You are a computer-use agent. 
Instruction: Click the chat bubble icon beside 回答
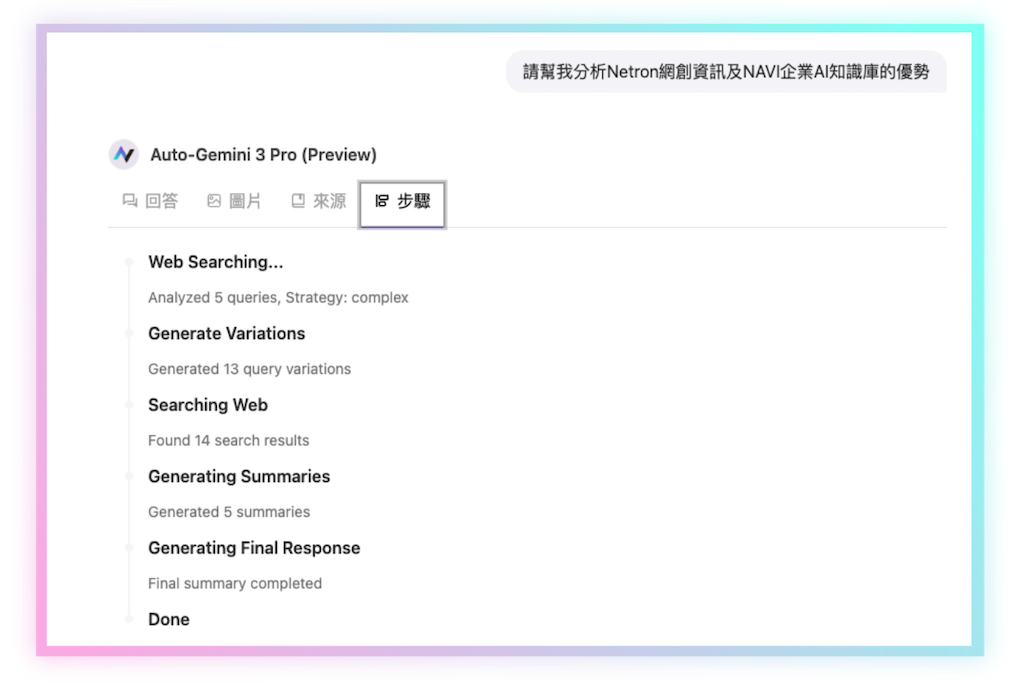(129, 201)
